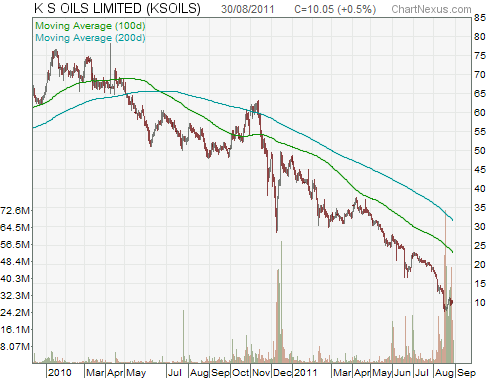This screenshot has height=378, width=498.
Task: Click the price axis label 65
Action: click(480, 94)
